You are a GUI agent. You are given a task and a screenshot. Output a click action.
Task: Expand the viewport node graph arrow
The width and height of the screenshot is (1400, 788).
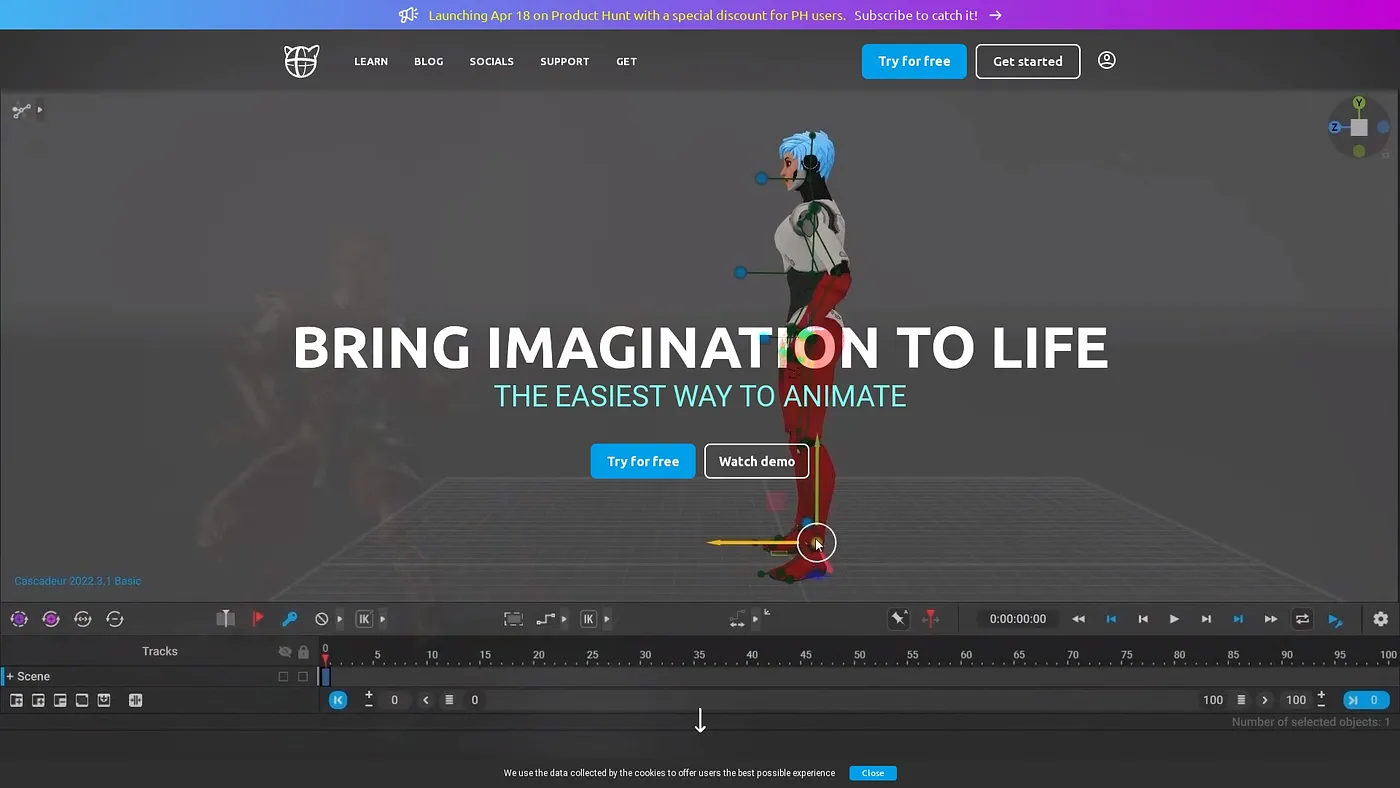click(40, 110)
